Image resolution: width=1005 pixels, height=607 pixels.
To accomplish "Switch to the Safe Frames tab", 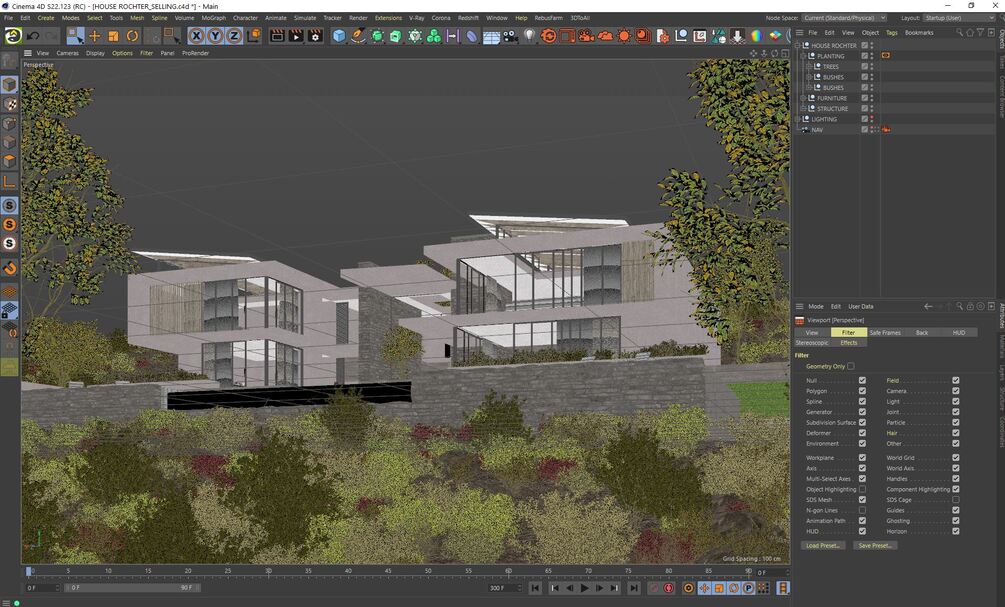I will [885, 332].
